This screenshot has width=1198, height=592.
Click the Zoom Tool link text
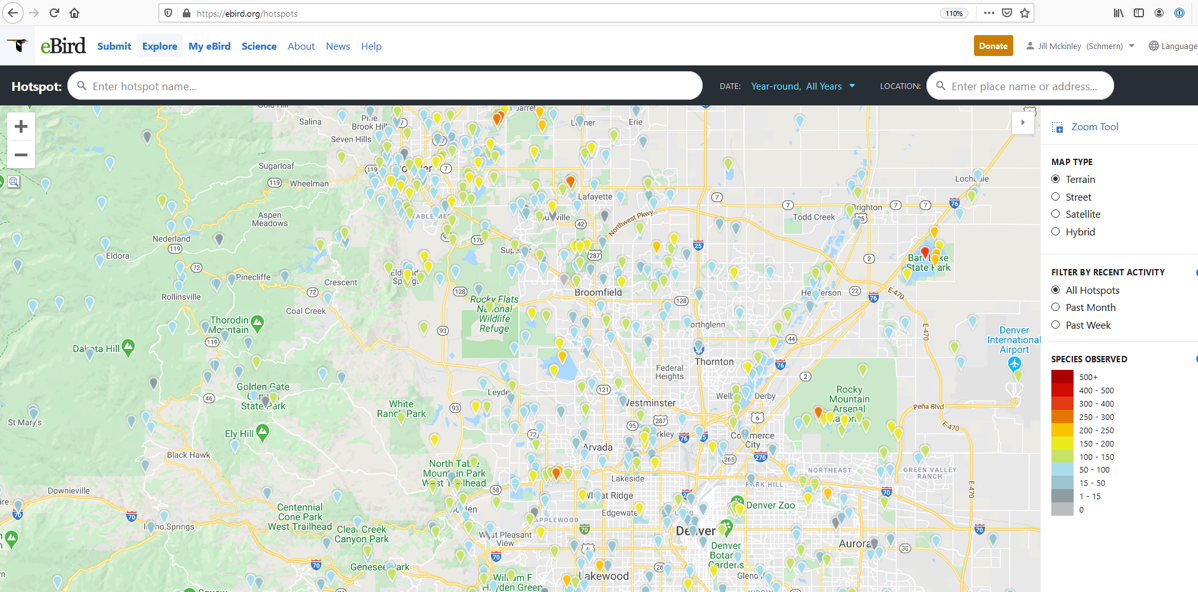[1095, 127]
